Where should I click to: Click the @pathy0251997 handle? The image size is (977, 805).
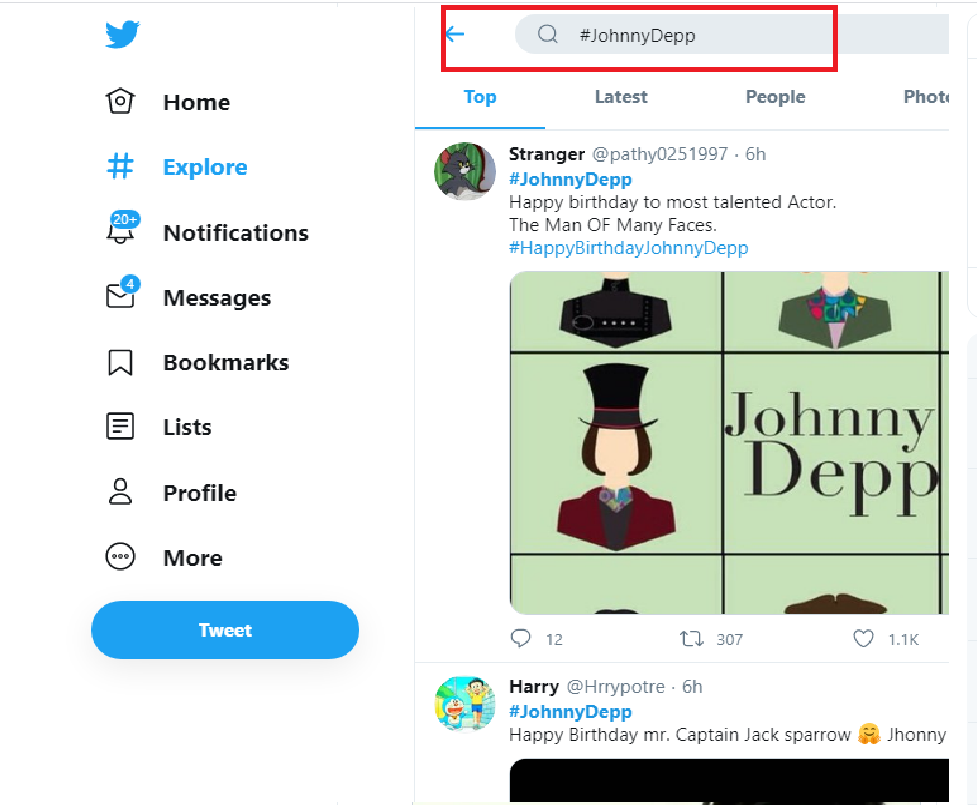(x=660, y=154)
